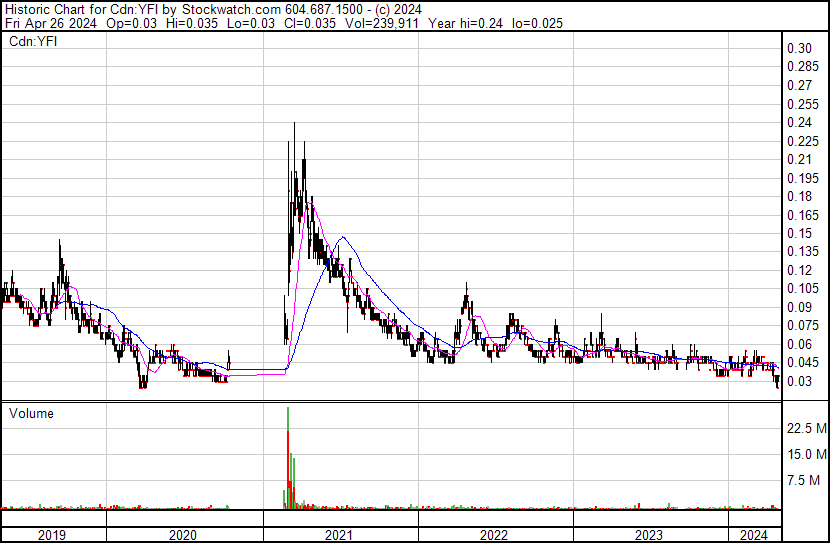Click the 0.03 price axis label
This screenshot has width=830, height=543.
point(799,381)
